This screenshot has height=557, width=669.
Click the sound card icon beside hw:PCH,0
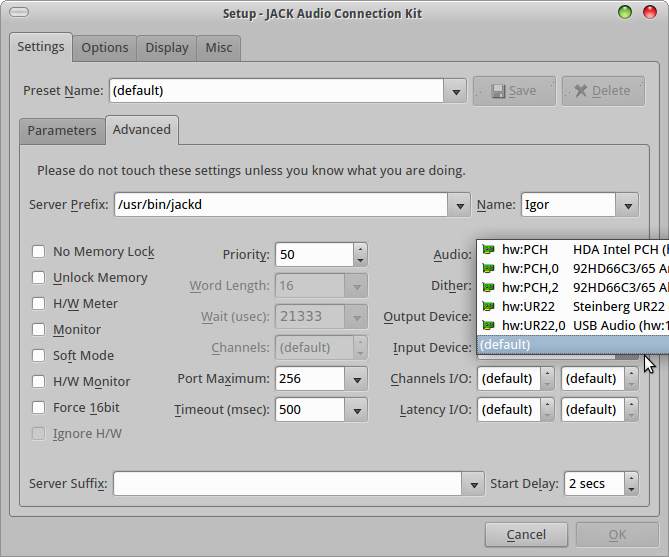coord(488,268)
